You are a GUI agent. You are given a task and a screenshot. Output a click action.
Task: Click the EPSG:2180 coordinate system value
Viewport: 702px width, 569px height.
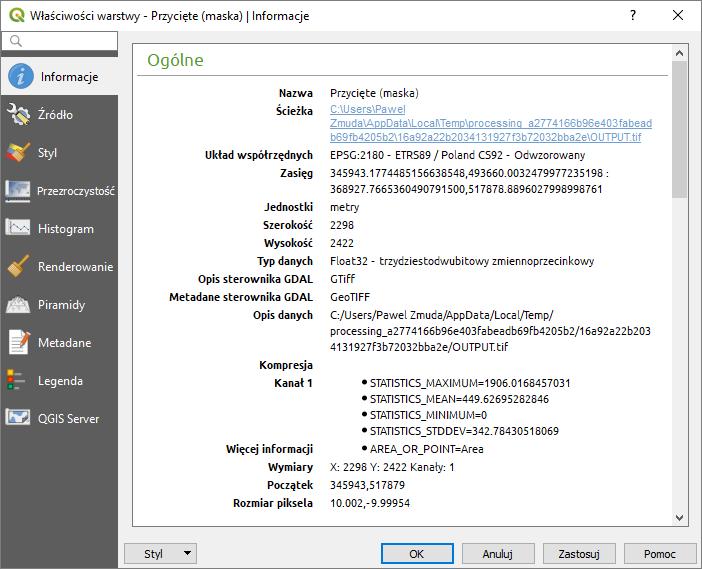pyautogui.click(x=458, y=155)
